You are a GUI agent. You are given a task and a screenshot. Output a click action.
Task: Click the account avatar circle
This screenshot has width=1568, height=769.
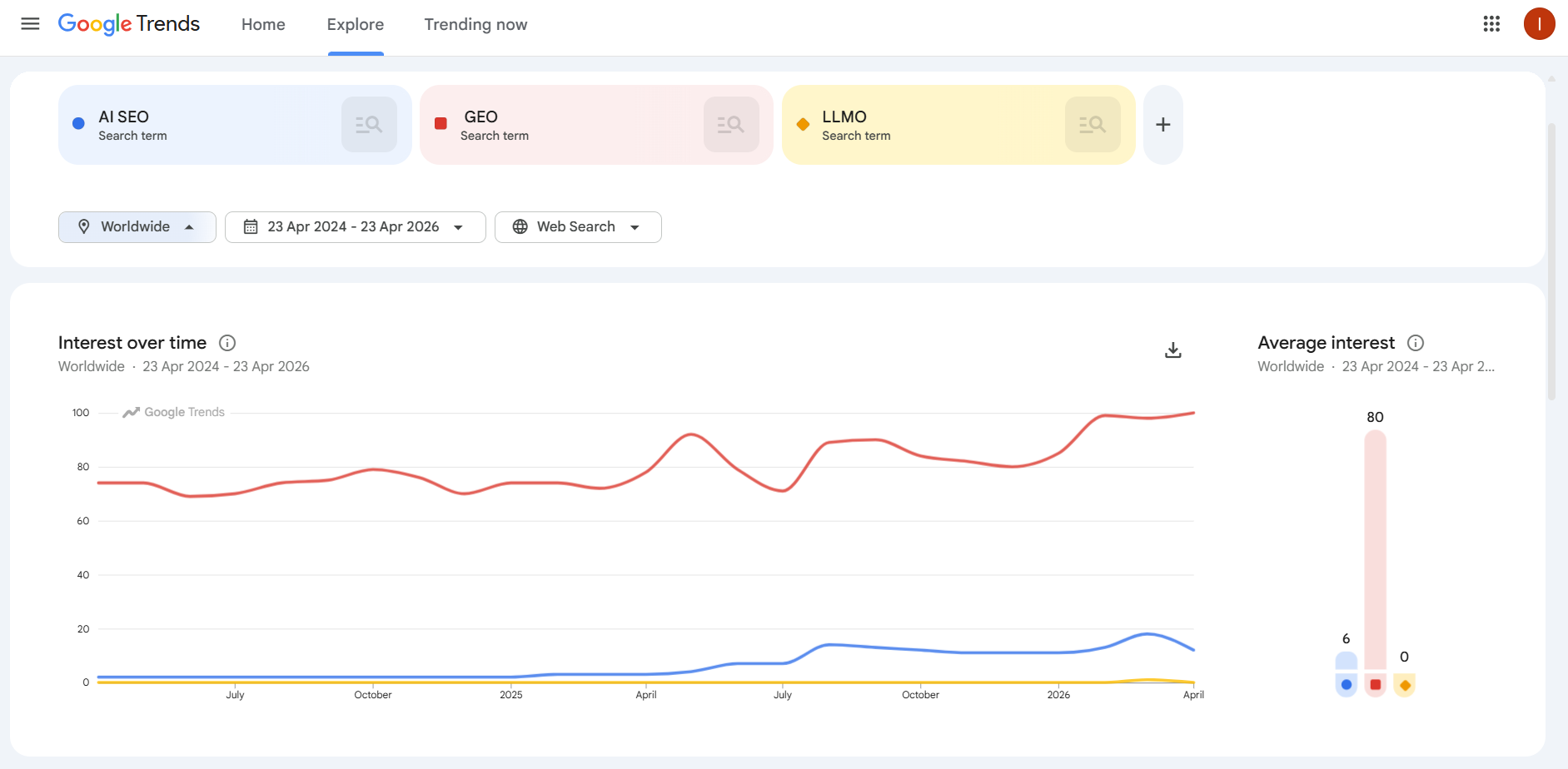coord(1540,23)
